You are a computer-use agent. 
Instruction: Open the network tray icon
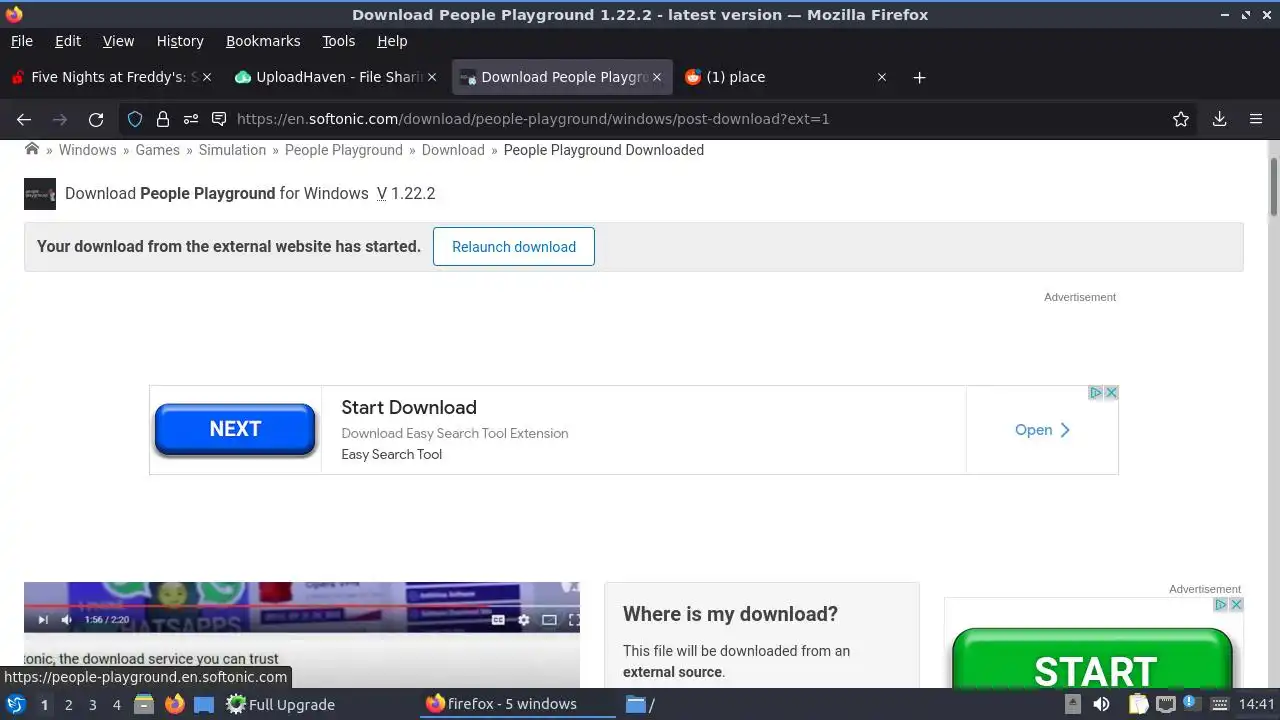pyautogui.click(x=1166, y=704)
